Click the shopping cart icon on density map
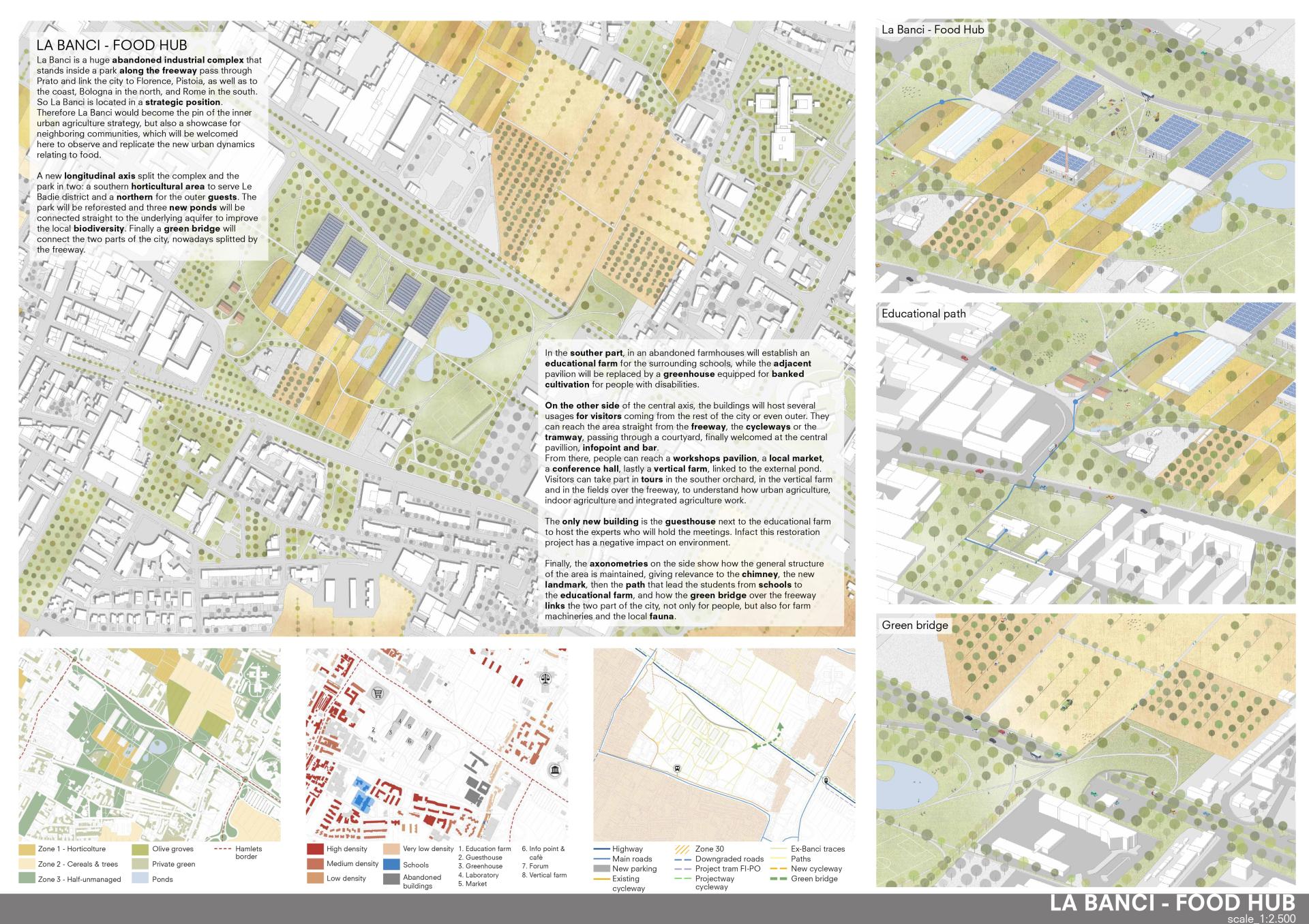This screenshot has height=924, width=1309. click(x=376, y=694)
